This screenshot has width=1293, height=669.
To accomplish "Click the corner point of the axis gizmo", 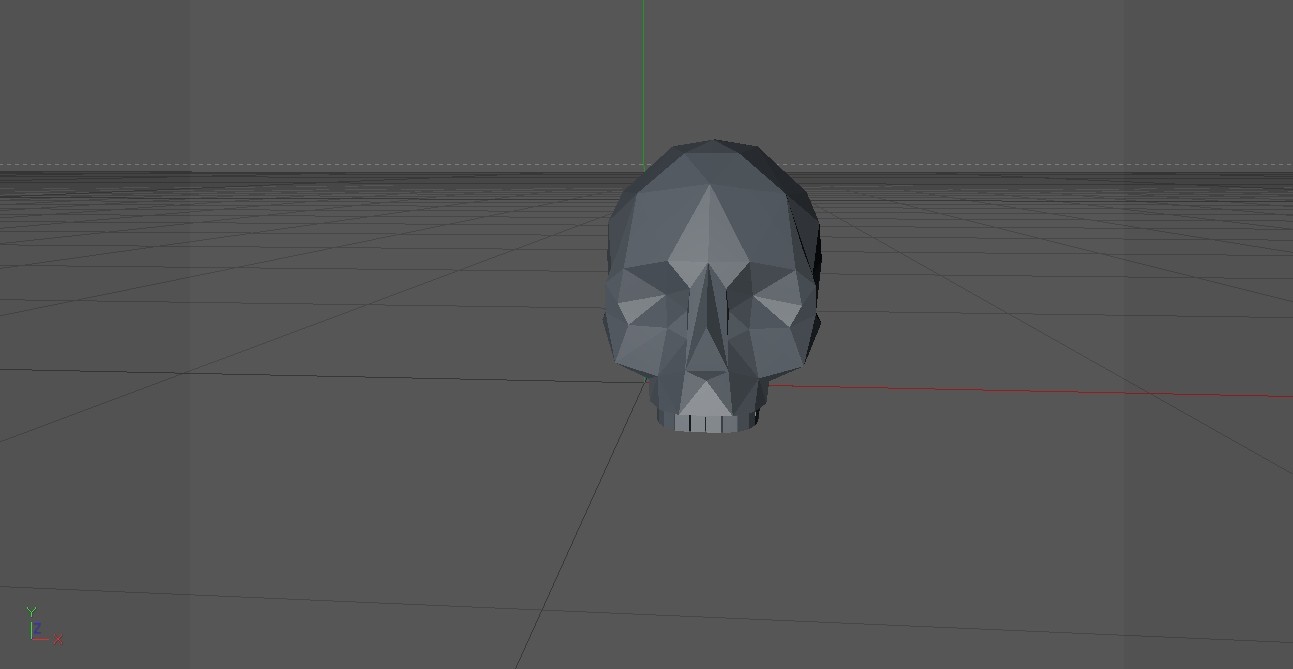I will [31, 639].
